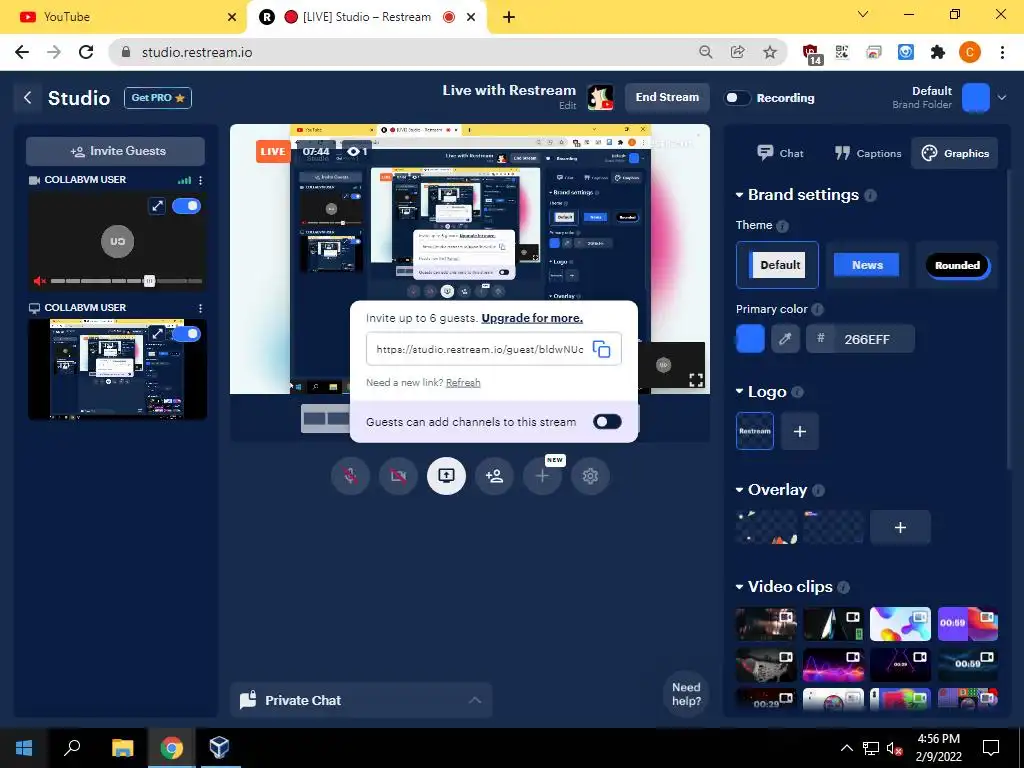Viewport: 1024px width, 768px height.
Task: Toggle first COLLABVM USER camera source on stream
Action: pyautogui.click(x=187, y=206)
